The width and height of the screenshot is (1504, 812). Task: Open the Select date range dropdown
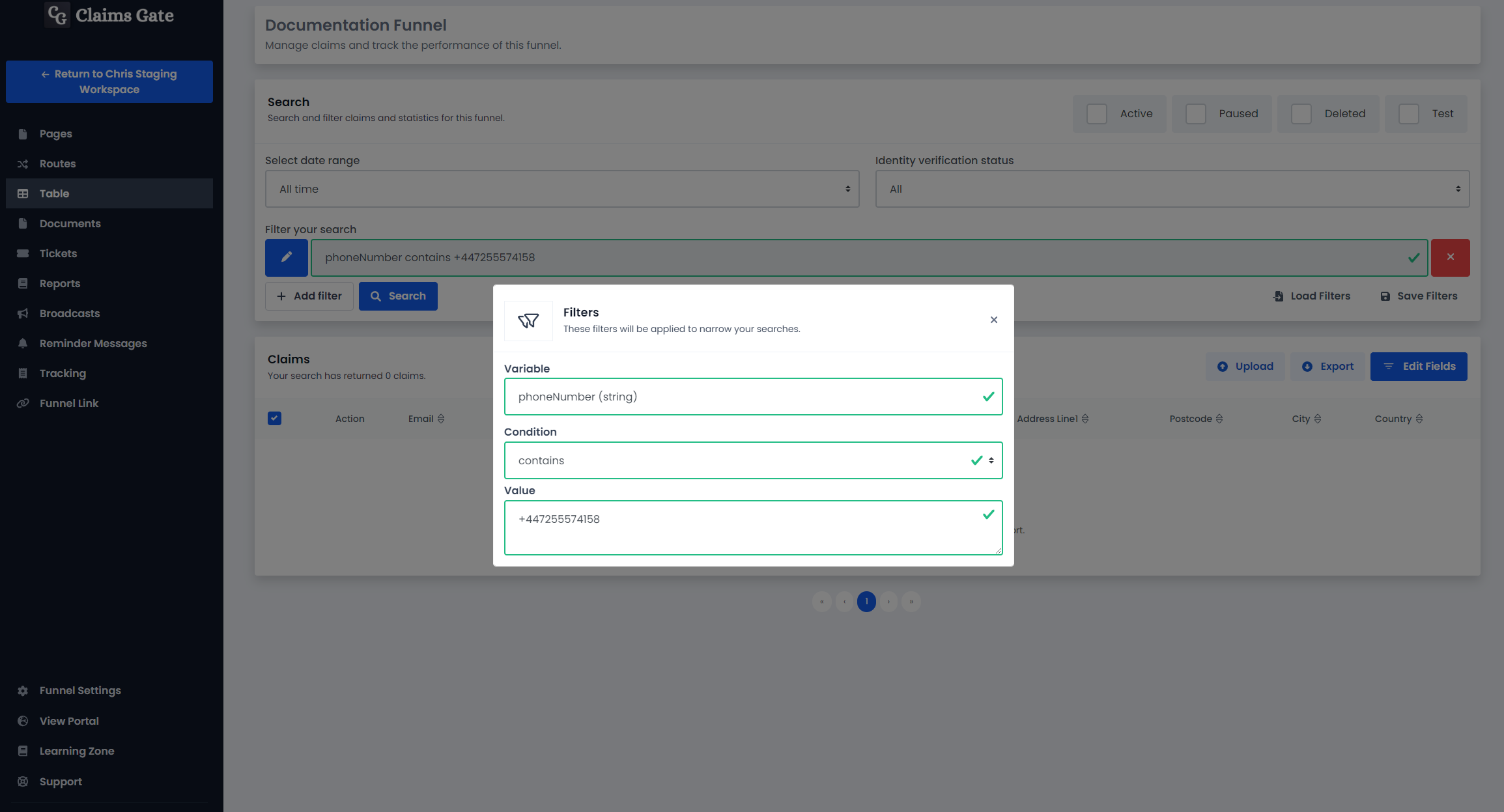tap(562, 189)
